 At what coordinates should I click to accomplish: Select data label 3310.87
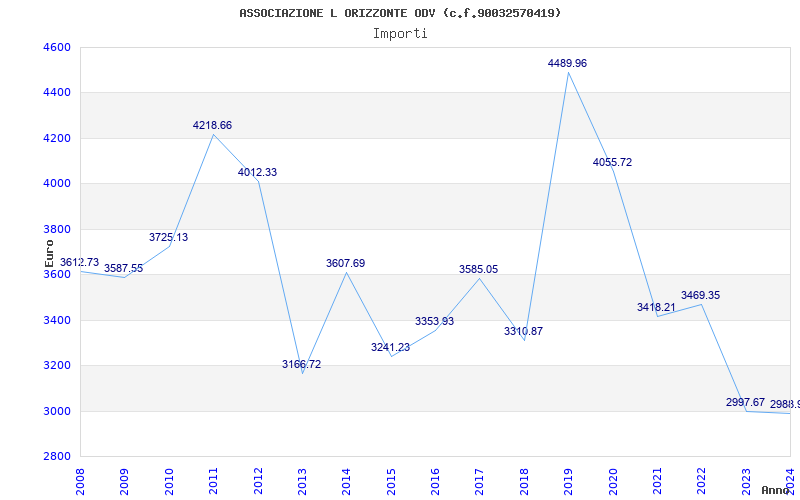[523, 332]
